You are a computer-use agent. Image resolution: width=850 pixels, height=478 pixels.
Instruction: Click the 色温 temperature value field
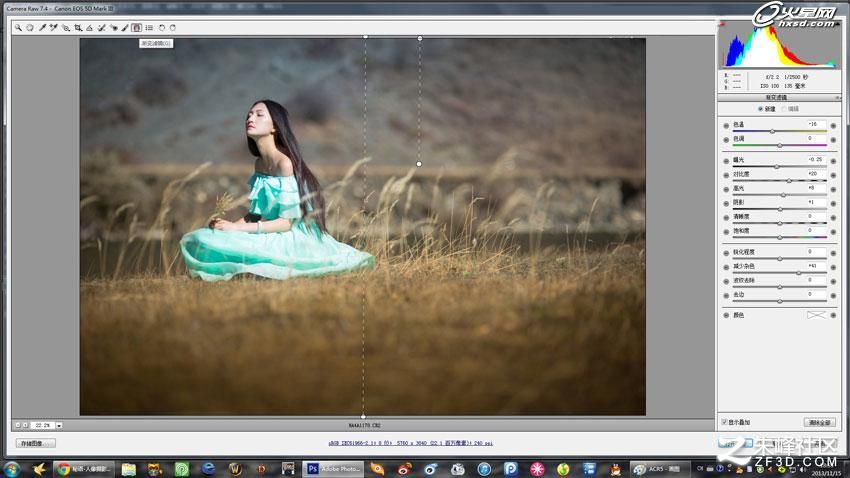[816, 124]
